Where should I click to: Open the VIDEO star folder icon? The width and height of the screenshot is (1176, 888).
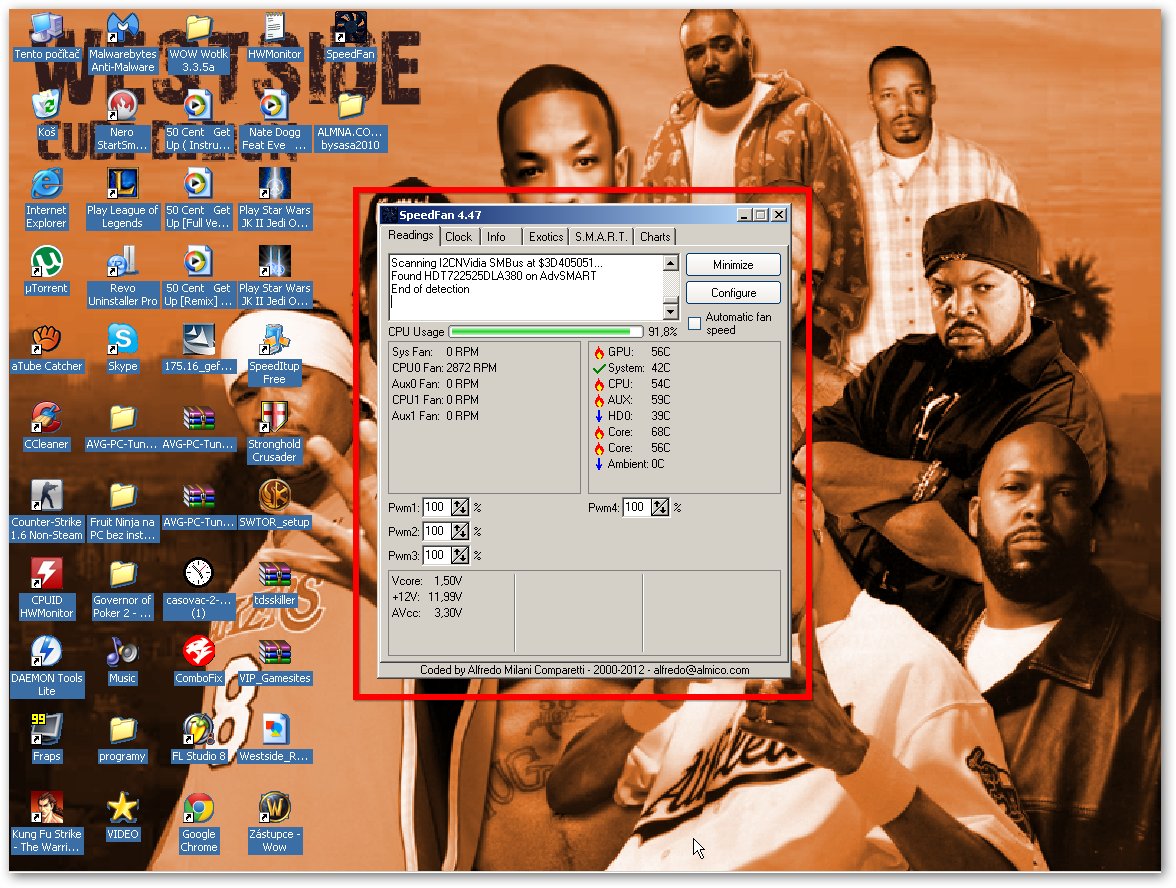122,817
